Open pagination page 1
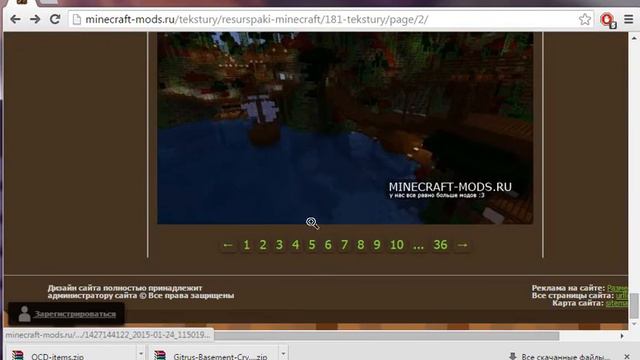 [247, 245]
